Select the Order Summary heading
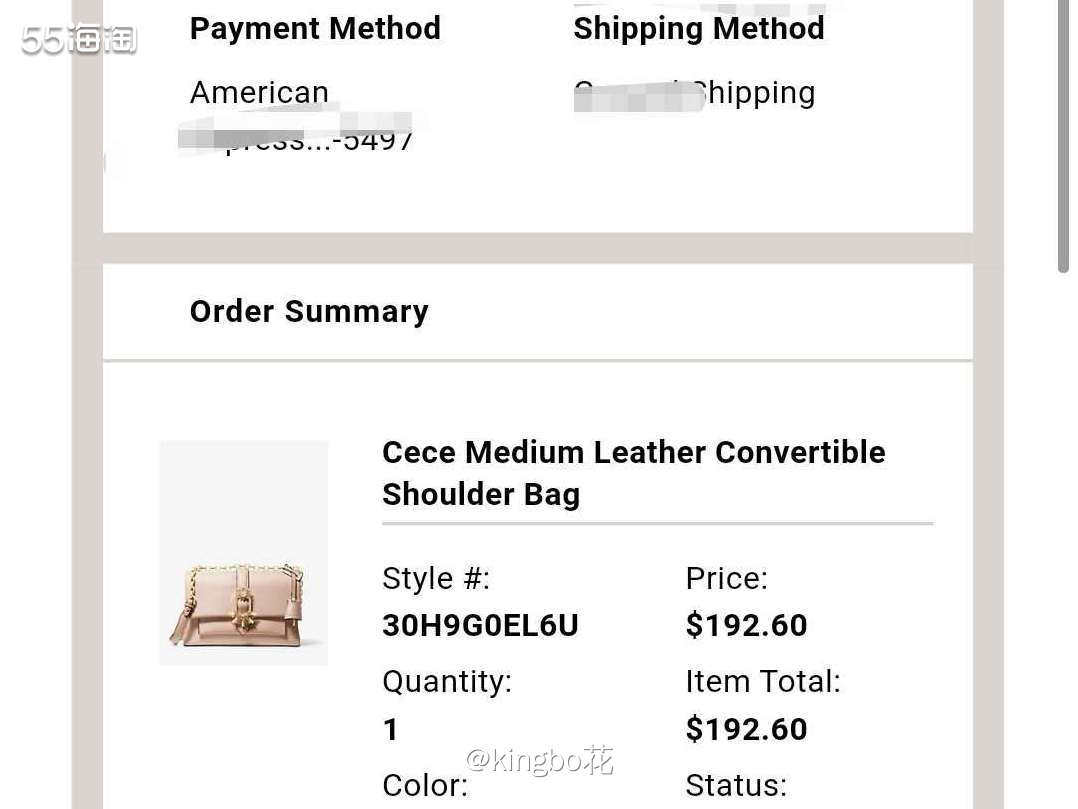Viewport: 1078px width, 809px height. click(309, 311)
